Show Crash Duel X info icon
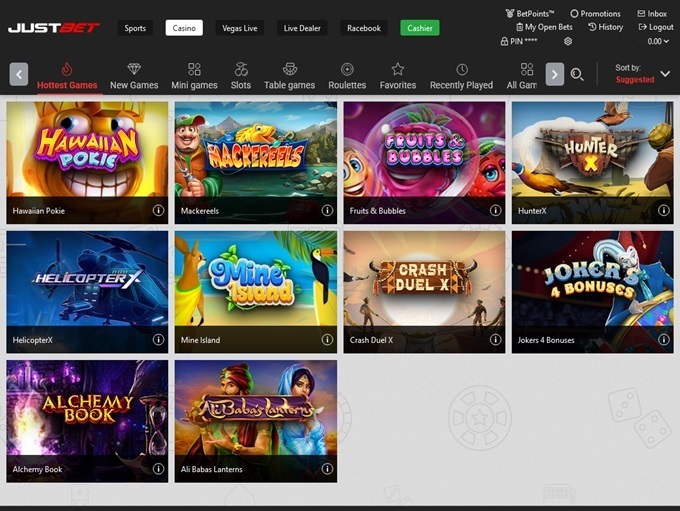This screenshot has height=511, width=680. (x=495, y=340)
